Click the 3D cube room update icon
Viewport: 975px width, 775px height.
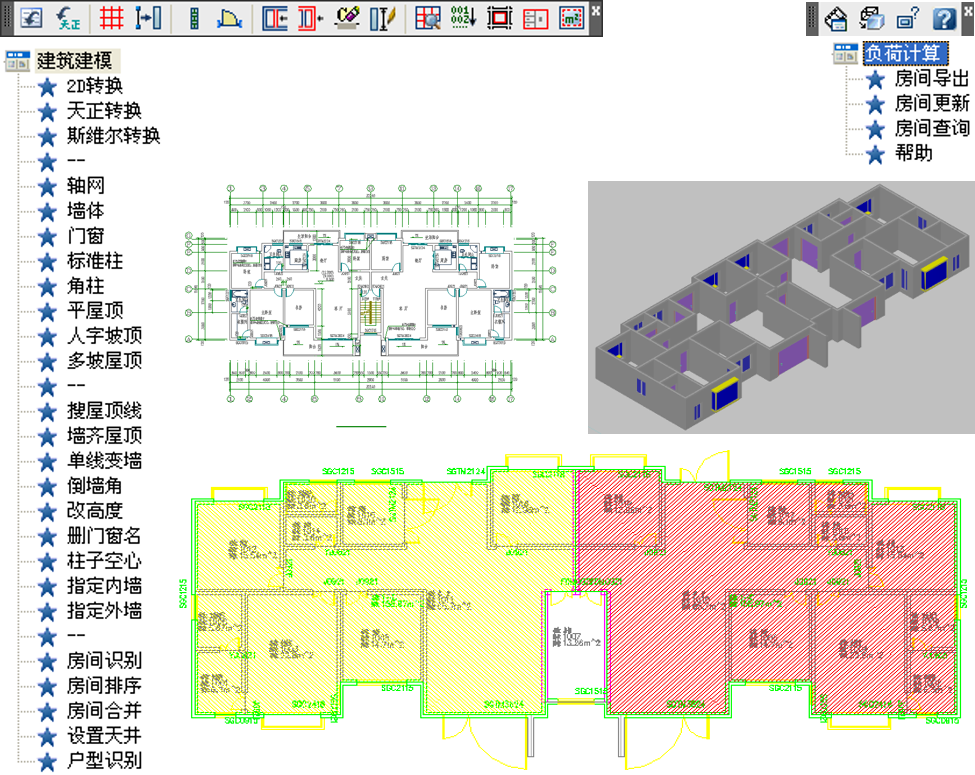pos(872,17)
